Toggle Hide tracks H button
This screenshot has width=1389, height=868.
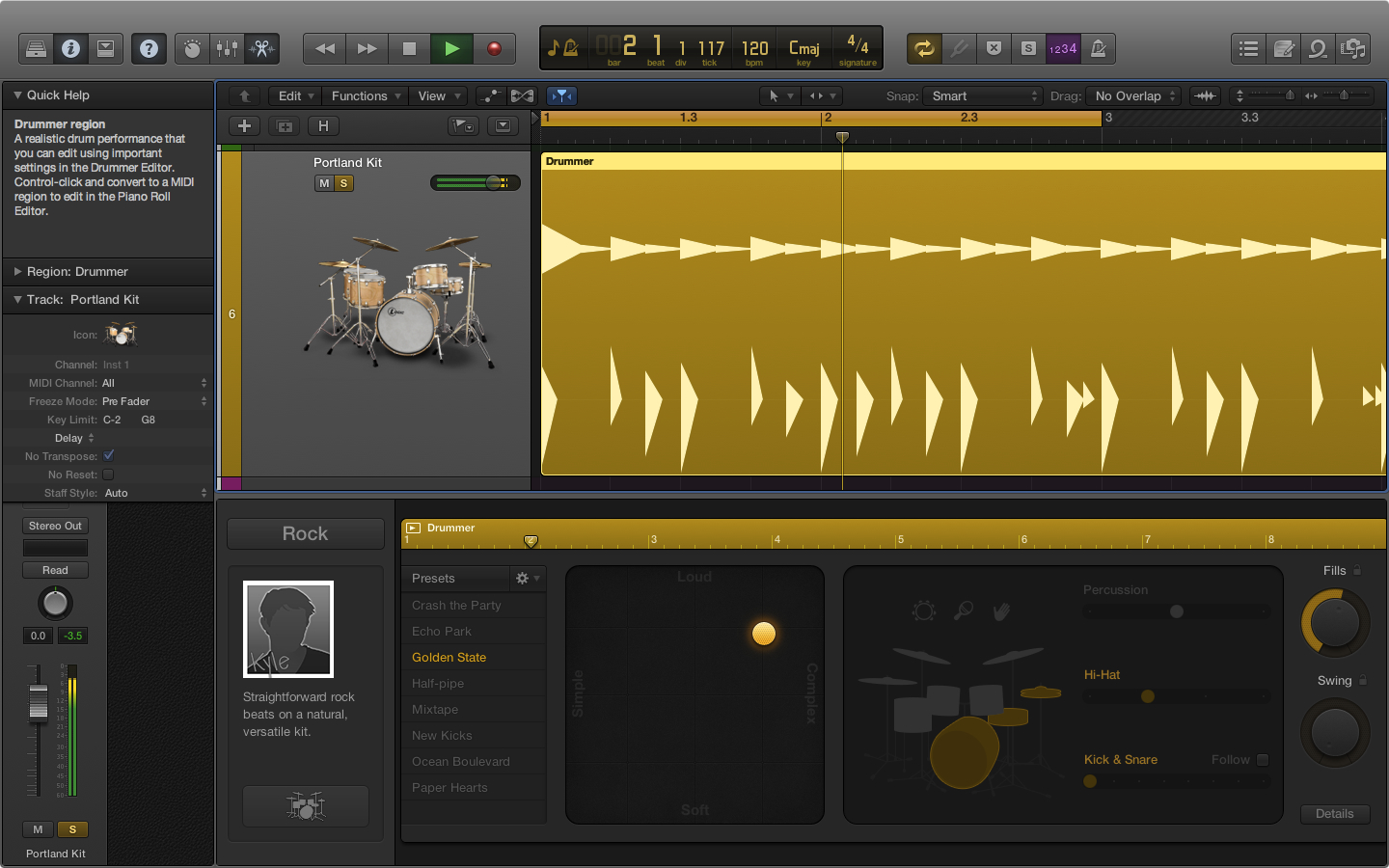[323, 126]
